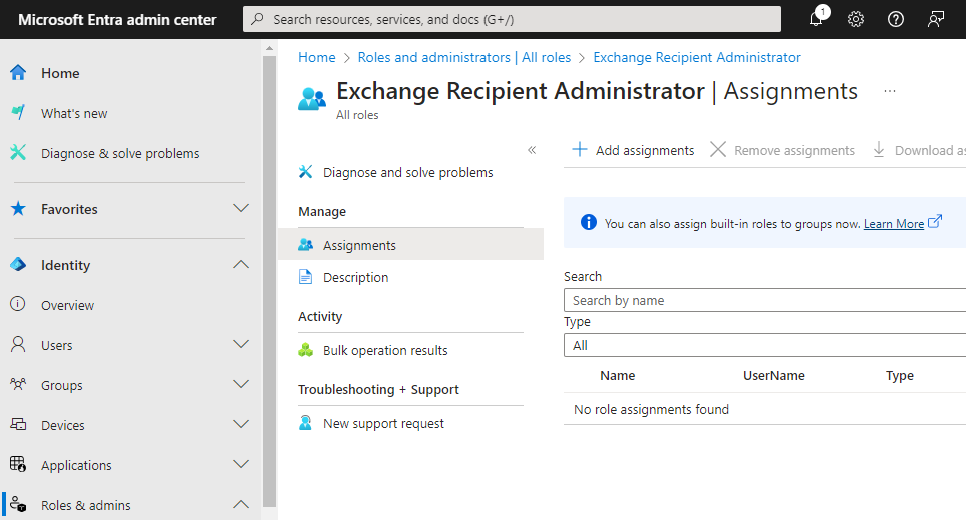Click the Exchange Recipient Administrator role icon
966x520 pixels.
point(312,99)
